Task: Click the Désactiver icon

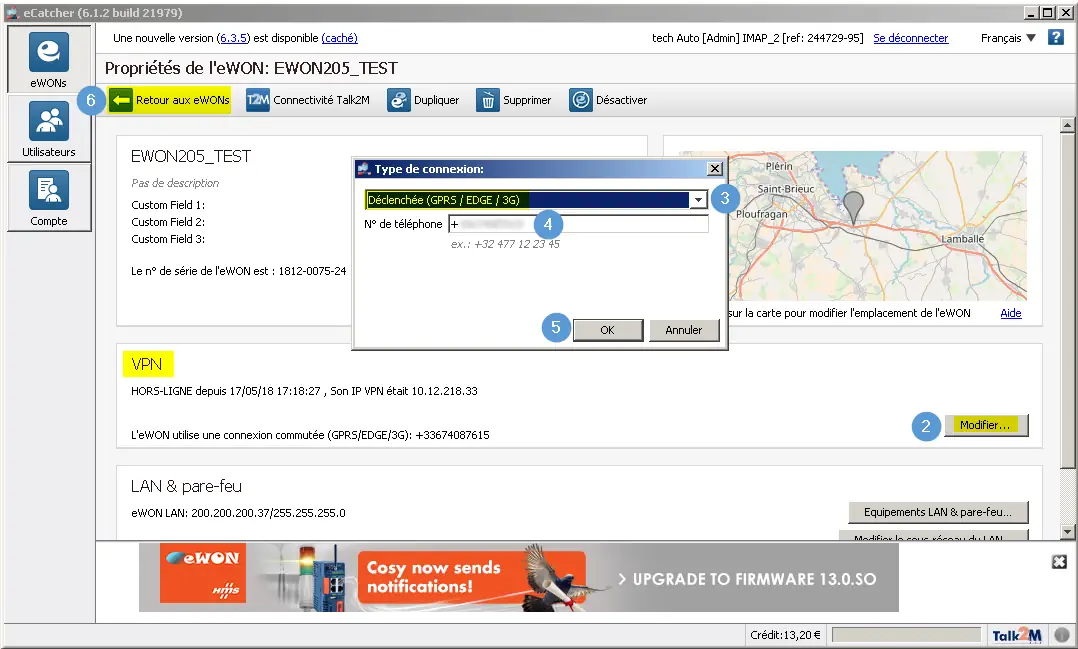Action: (x=581, y=100)
